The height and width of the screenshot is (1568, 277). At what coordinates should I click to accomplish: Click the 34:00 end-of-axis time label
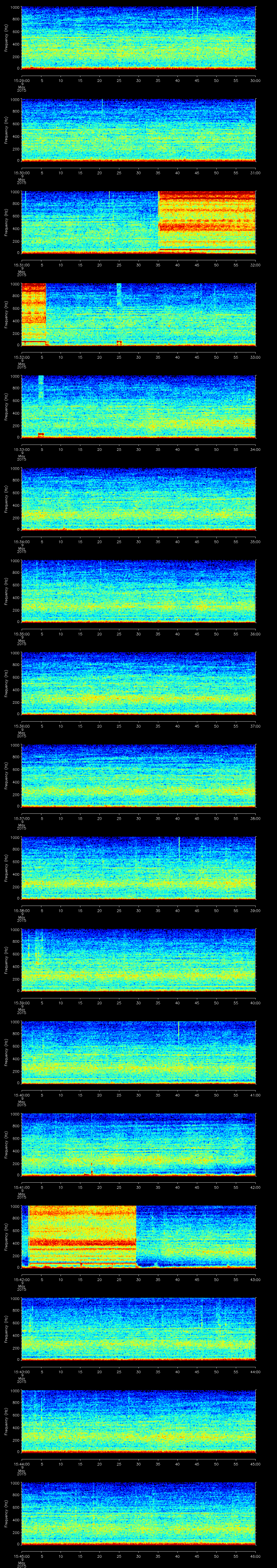(255, 449)
